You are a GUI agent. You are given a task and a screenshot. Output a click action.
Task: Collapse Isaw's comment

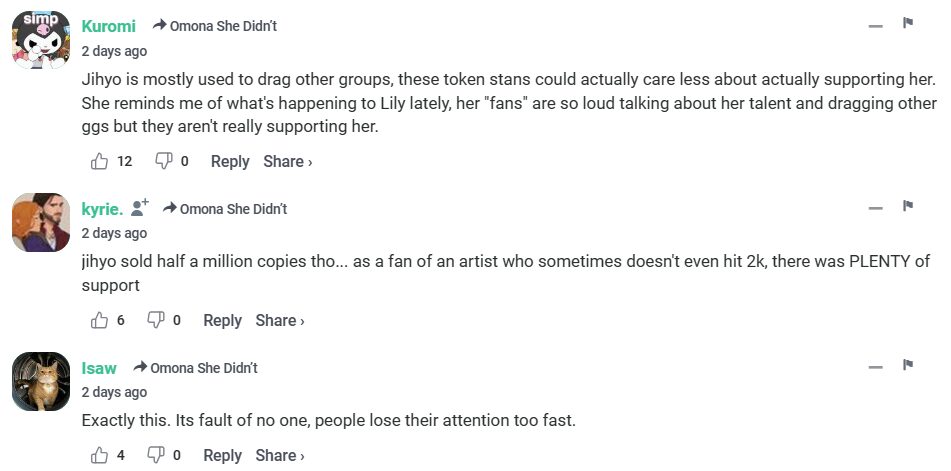(x=876, y=367)
